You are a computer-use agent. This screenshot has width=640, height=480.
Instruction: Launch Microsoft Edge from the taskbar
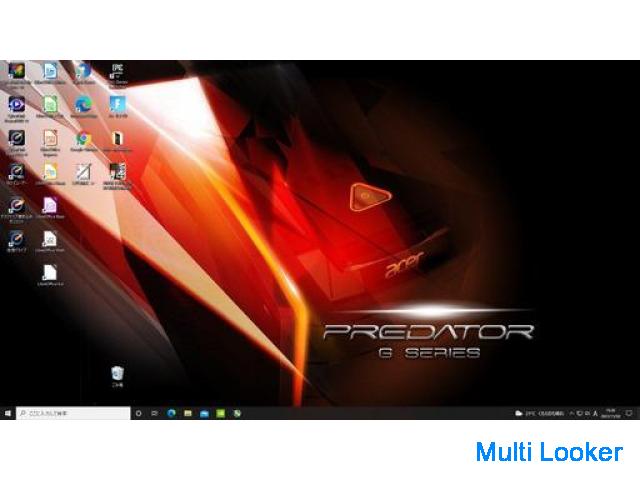(172, 412)
